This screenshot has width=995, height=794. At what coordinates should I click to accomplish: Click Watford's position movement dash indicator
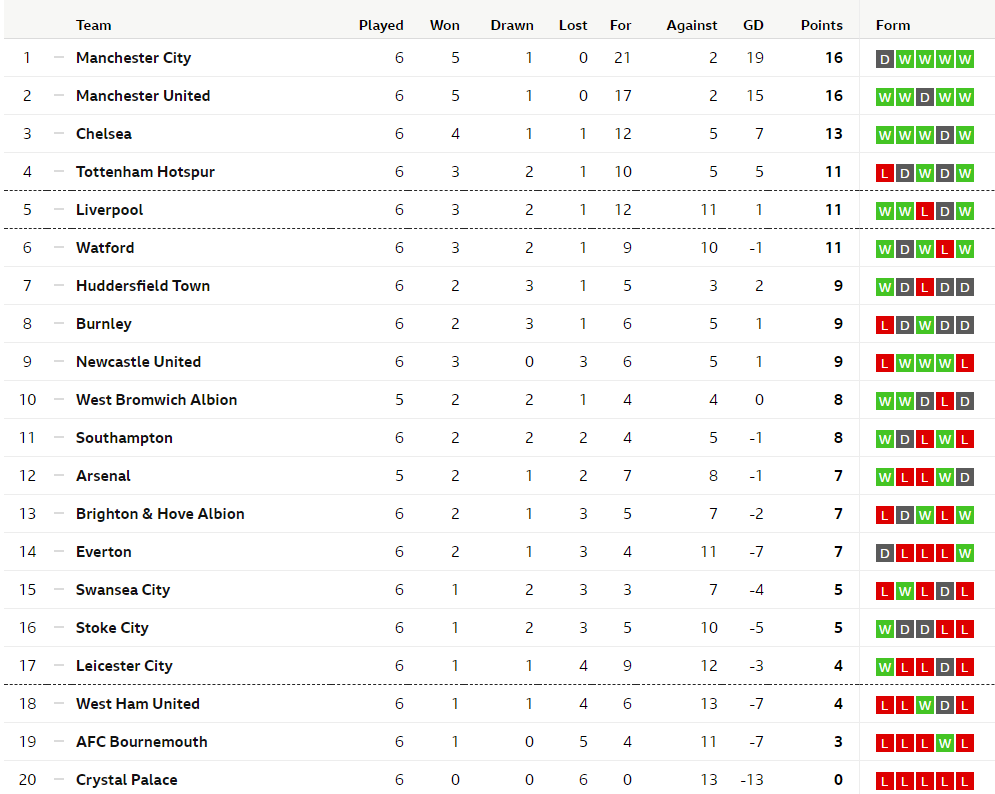click(59, 247)
